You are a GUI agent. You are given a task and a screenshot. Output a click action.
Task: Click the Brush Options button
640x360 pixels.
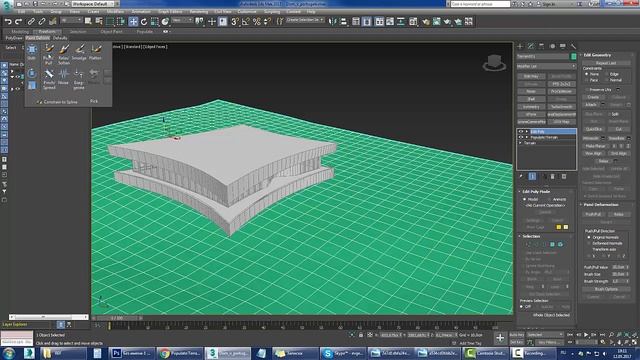point(606,289)
